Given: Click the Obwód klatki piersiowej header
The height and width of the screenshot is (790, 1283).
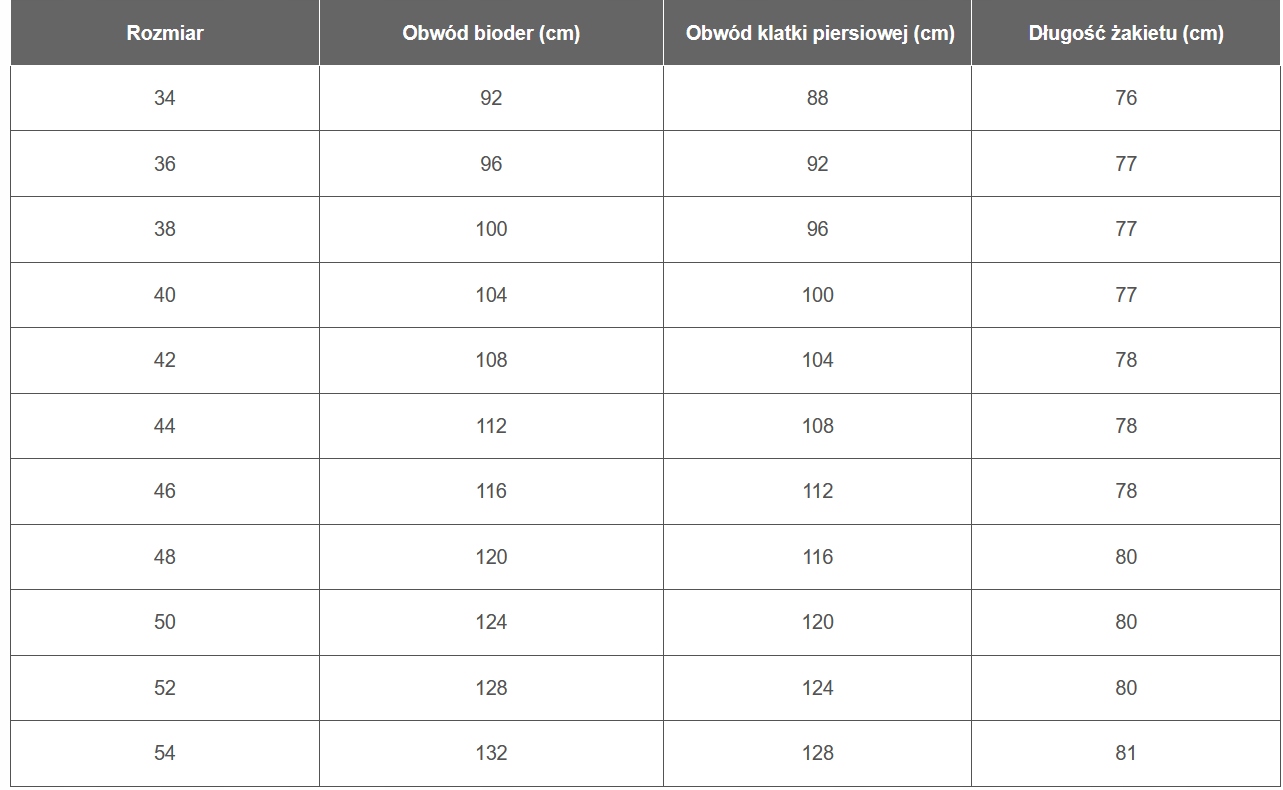Looking at the screenshot, I should tap(818, 33).
